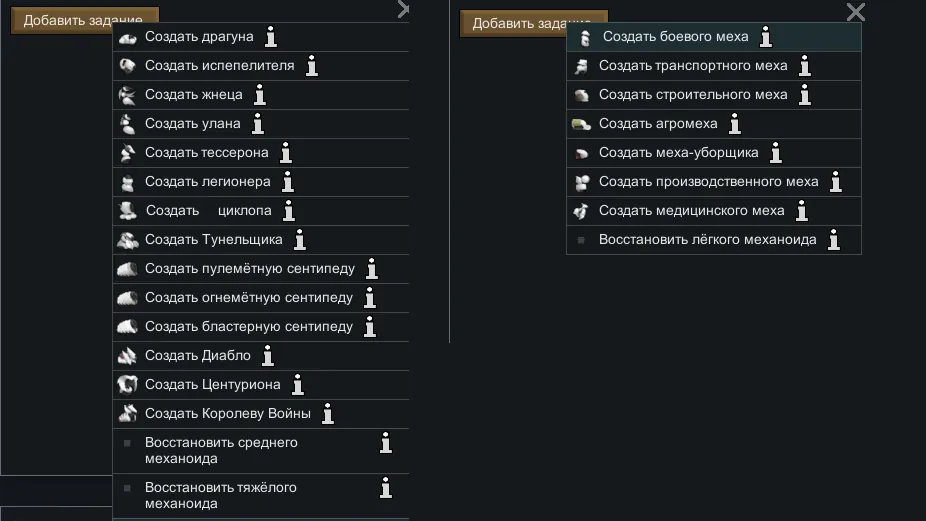Click info icon next to Создать драгуна
This screenshot has width=926, height=521.
pyautogui.click(x=270, y=37)
